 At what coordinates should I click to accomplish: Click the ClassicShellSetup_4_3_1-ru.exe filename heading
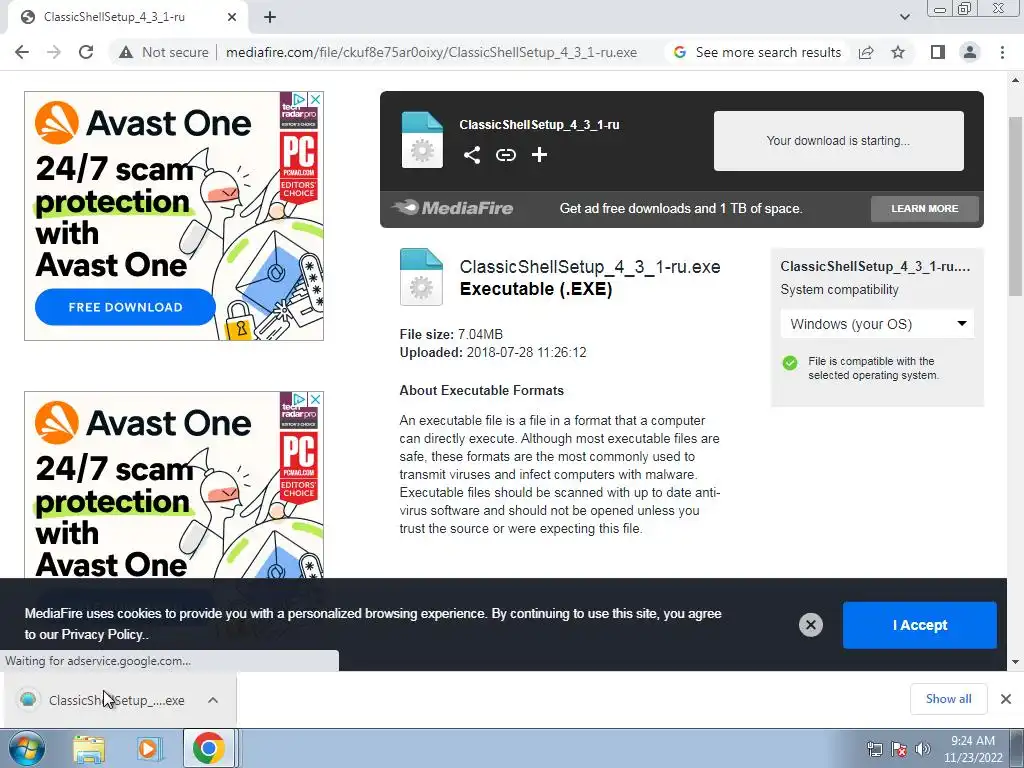pyautogui.click(x=590, y=267)
